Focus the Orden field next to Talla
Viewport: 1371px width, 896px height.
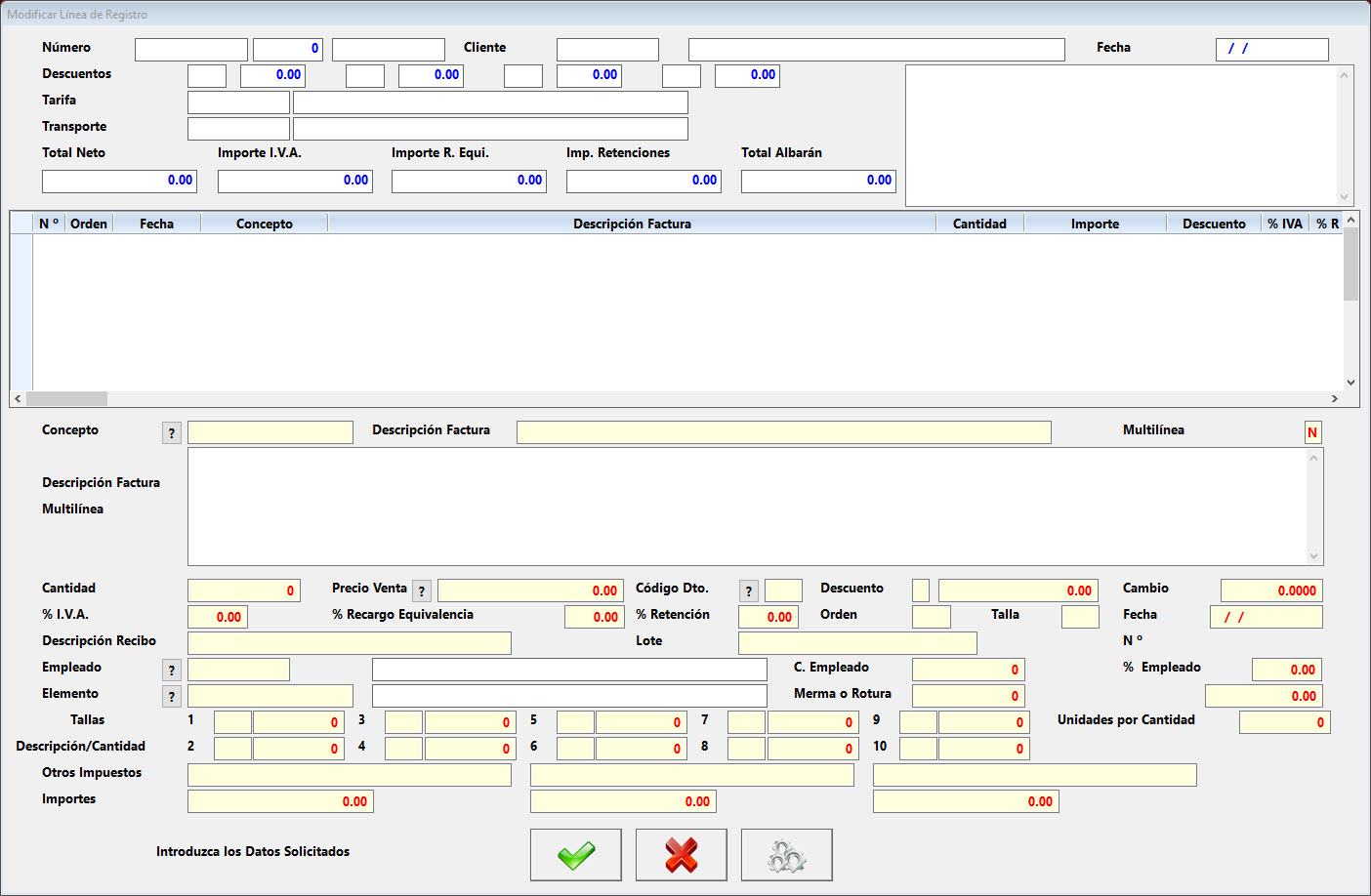pos(932,617)
